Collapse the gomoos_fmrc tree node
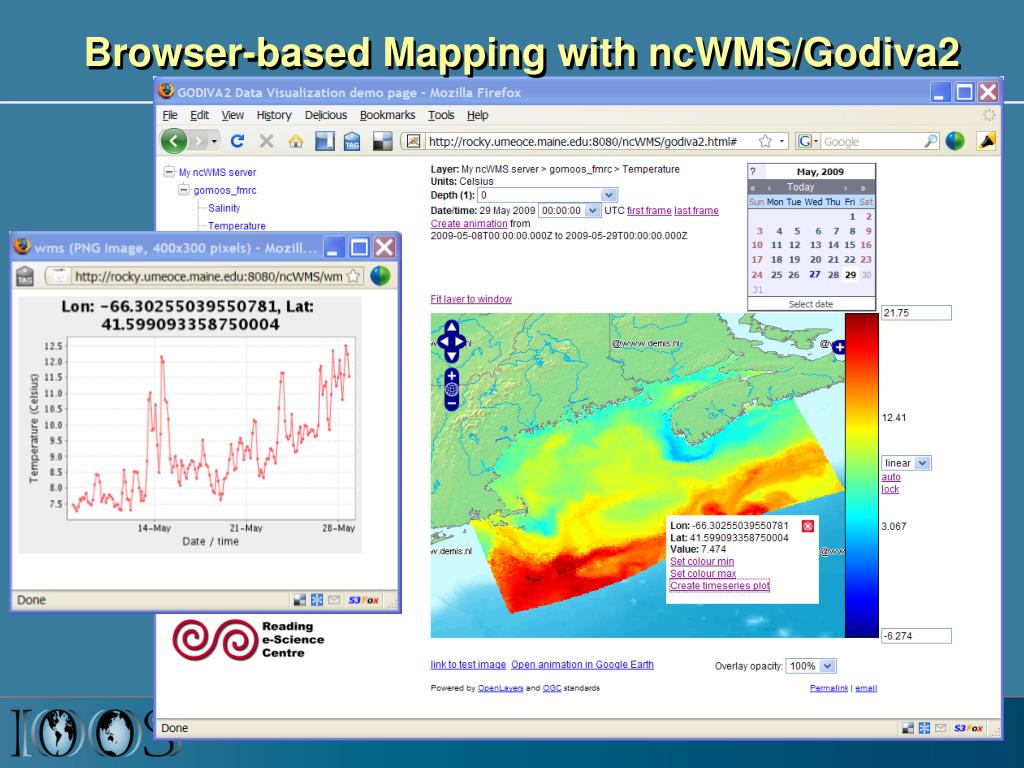The height and width of the screenshot is (768, 1024). click(185, 190)
